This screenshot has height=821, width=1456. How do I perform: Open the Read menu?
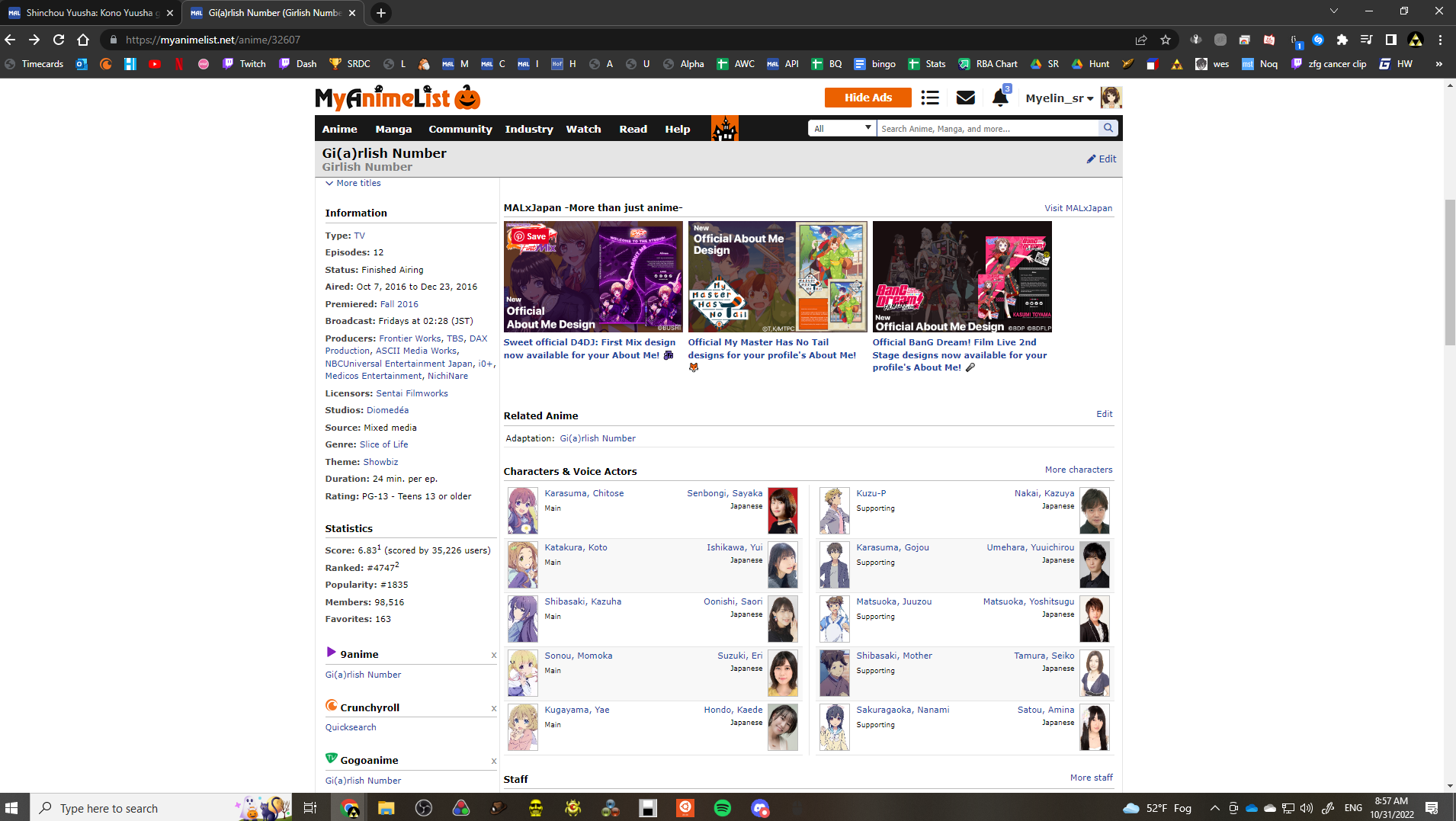tap(633, 129)
